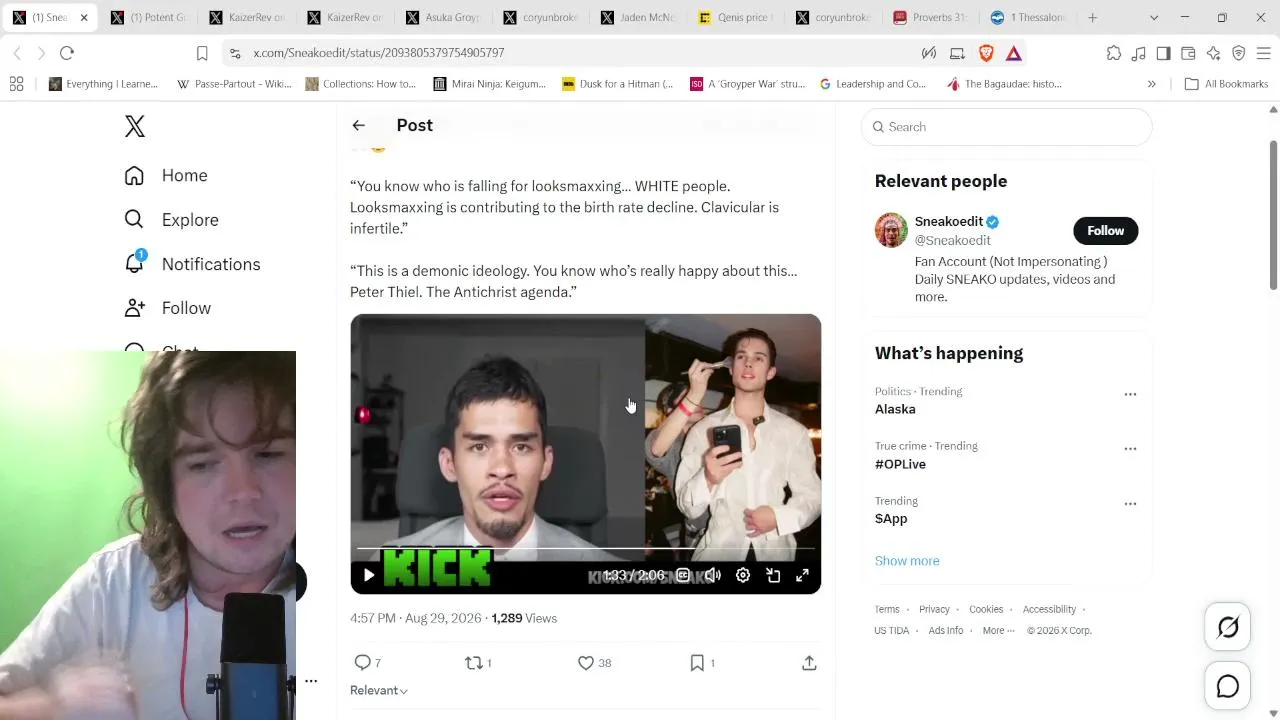Open the Accessibility footer link
This screenshot has height=720, width=1280.
coord(1049,609)
